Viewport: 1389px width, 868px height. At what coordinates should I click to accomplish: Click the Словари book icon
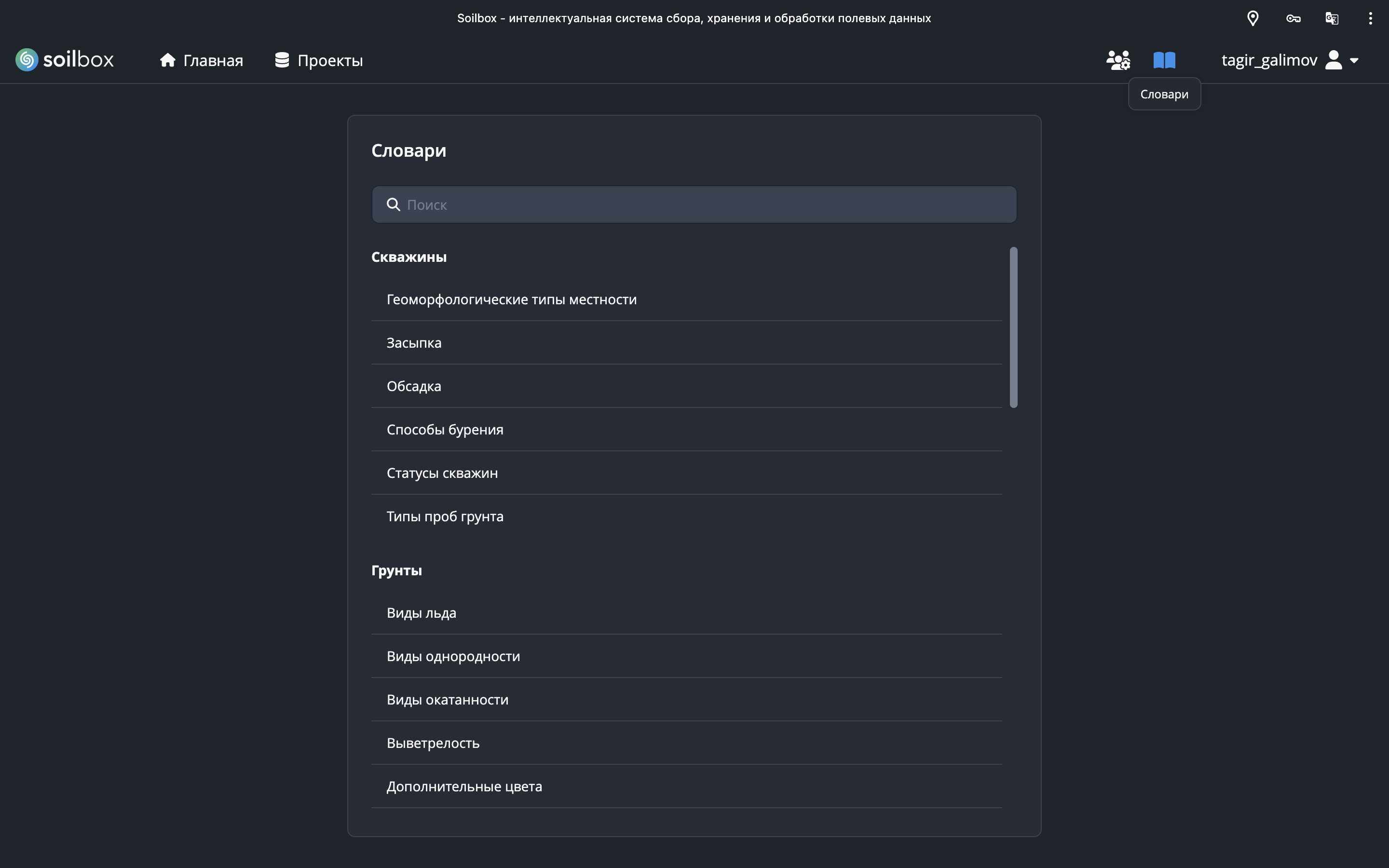point(1164,60)
